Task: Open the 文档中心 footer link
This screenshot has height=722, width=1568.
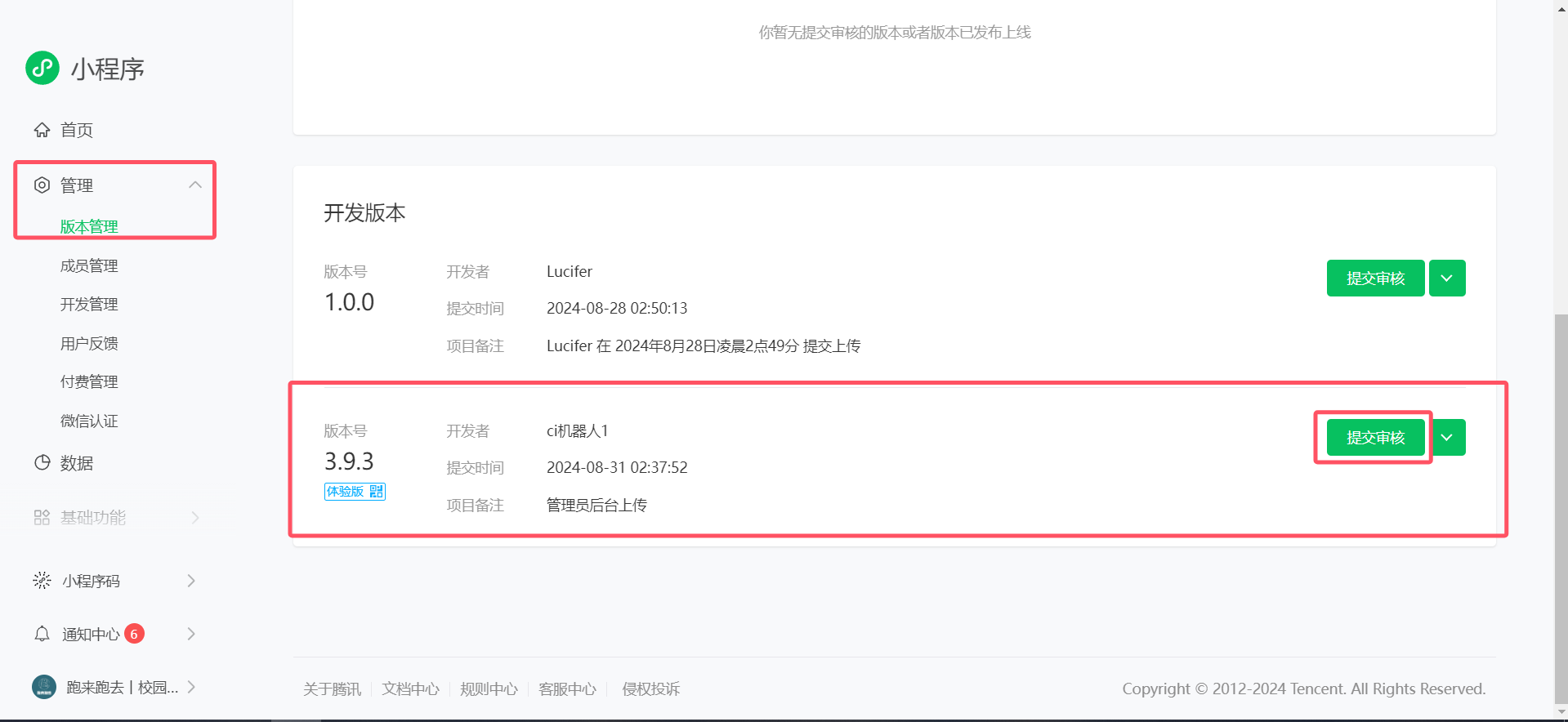Action: (x=410, y=689)
